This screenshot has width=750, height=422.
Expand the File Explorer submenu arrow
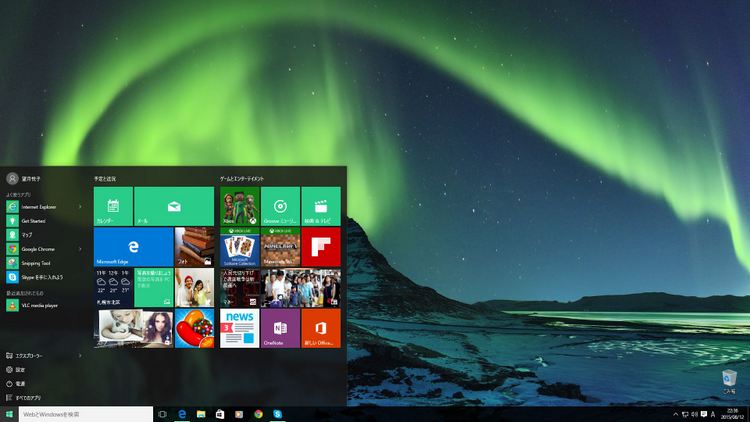coord(80,355)
